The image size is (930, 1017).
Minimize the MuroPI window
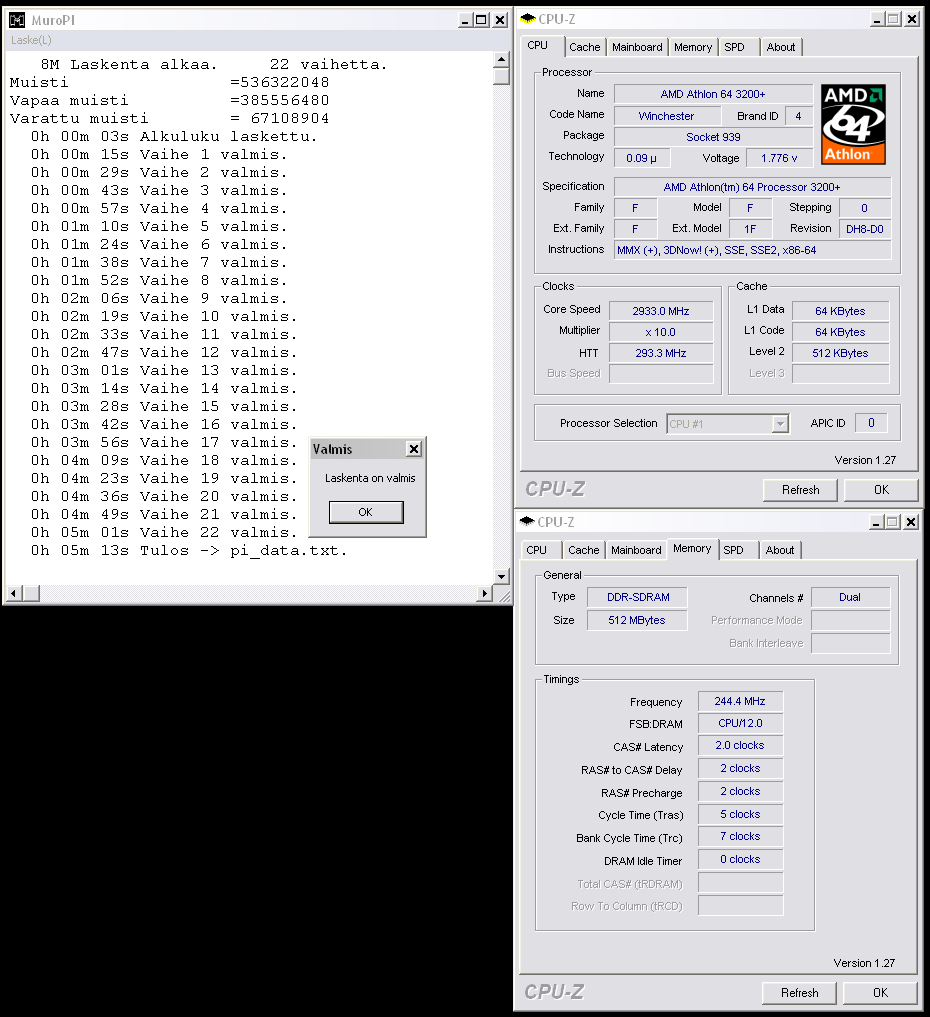(x=465, y=20)
